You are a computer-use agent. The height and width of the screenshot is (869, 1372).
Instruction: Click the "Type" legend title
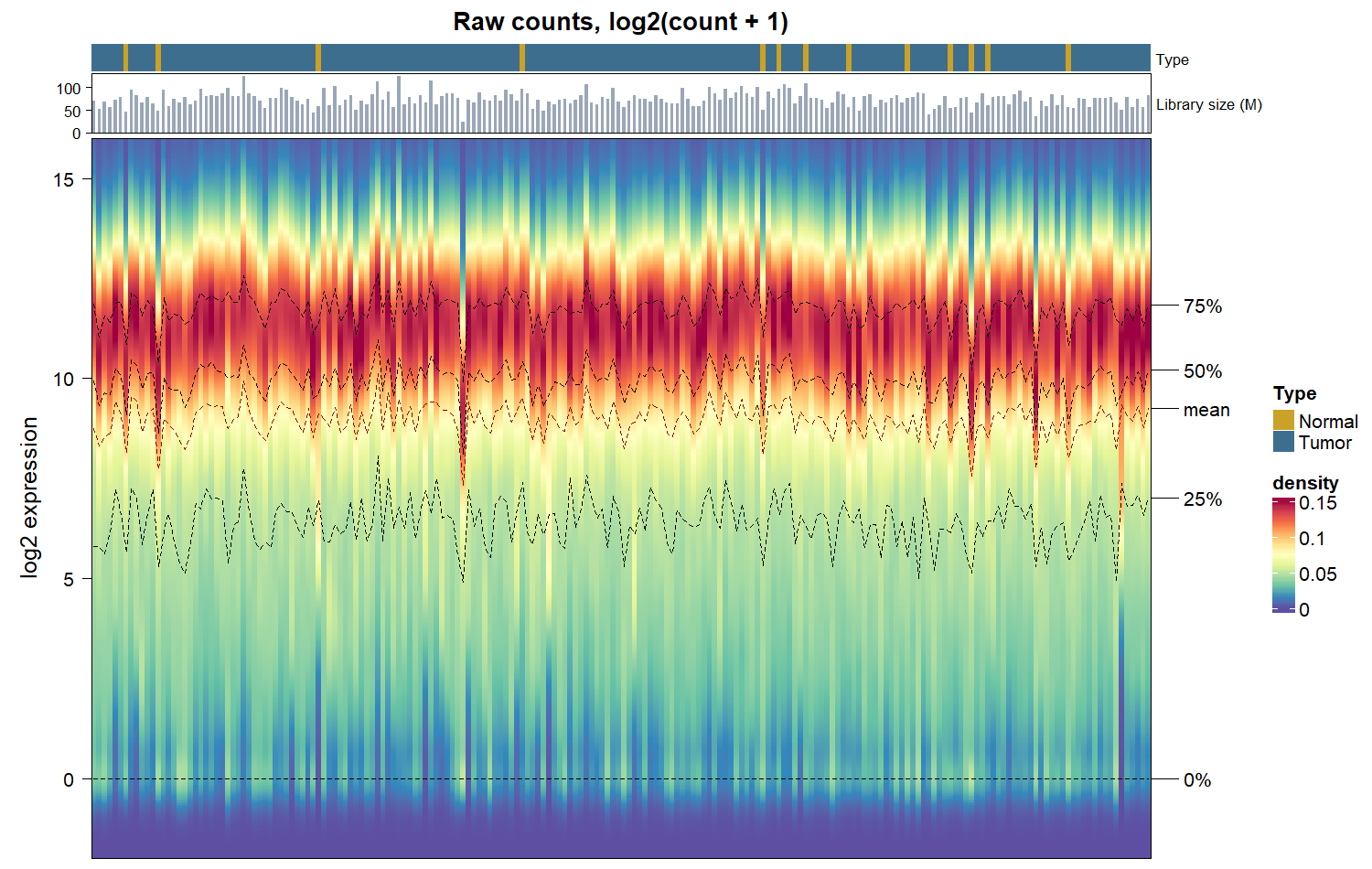tap(1294, 393)
